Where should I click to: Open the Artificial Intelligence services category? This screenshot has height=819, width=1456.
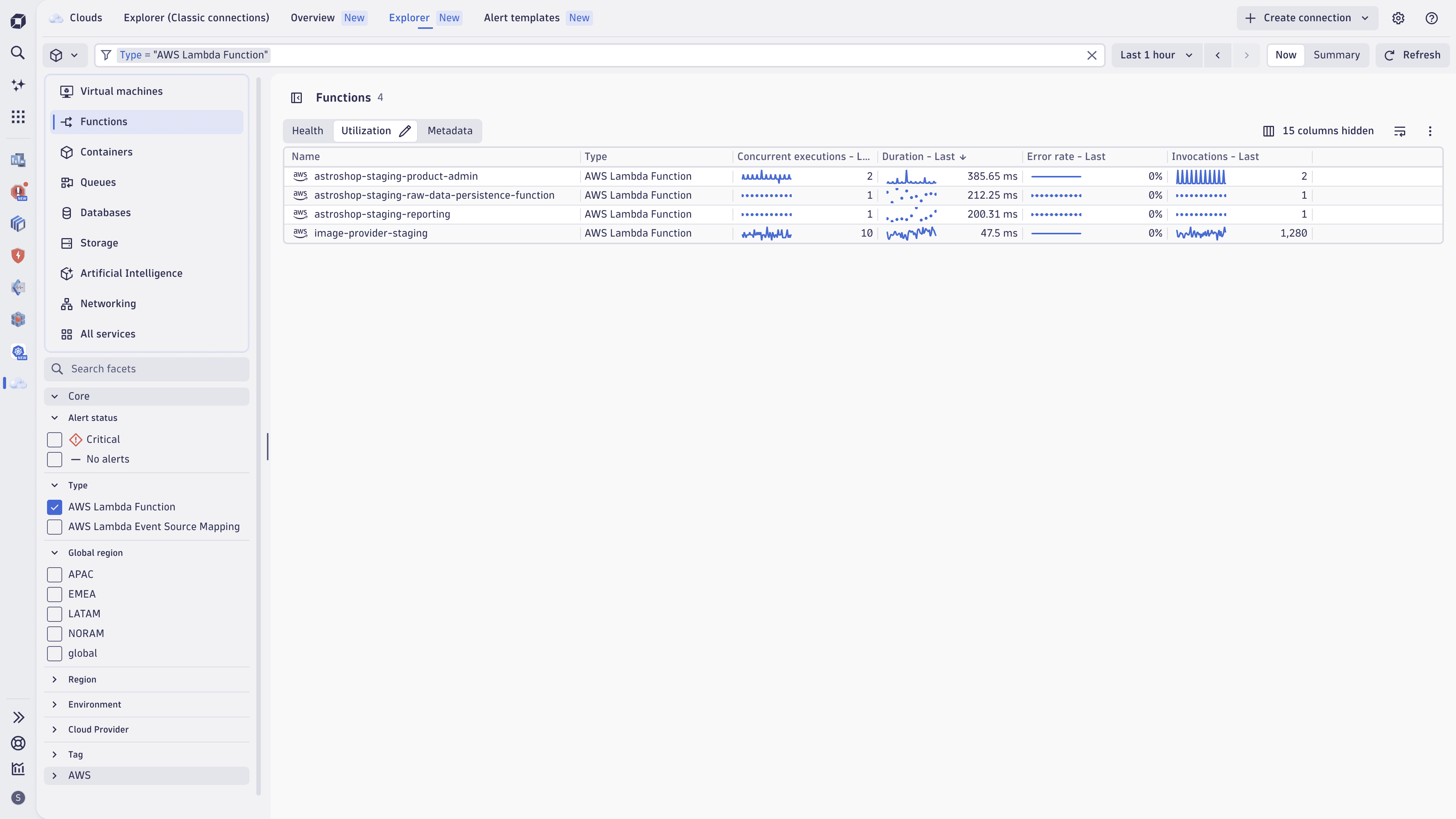tap(130, 273)
